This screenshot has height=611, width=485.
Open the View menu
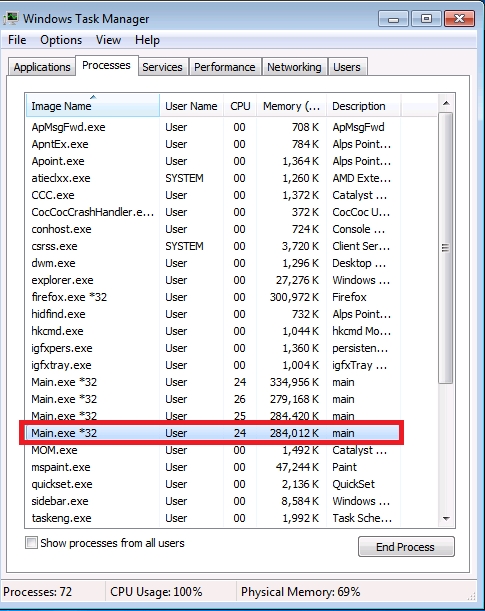point(108,40)
